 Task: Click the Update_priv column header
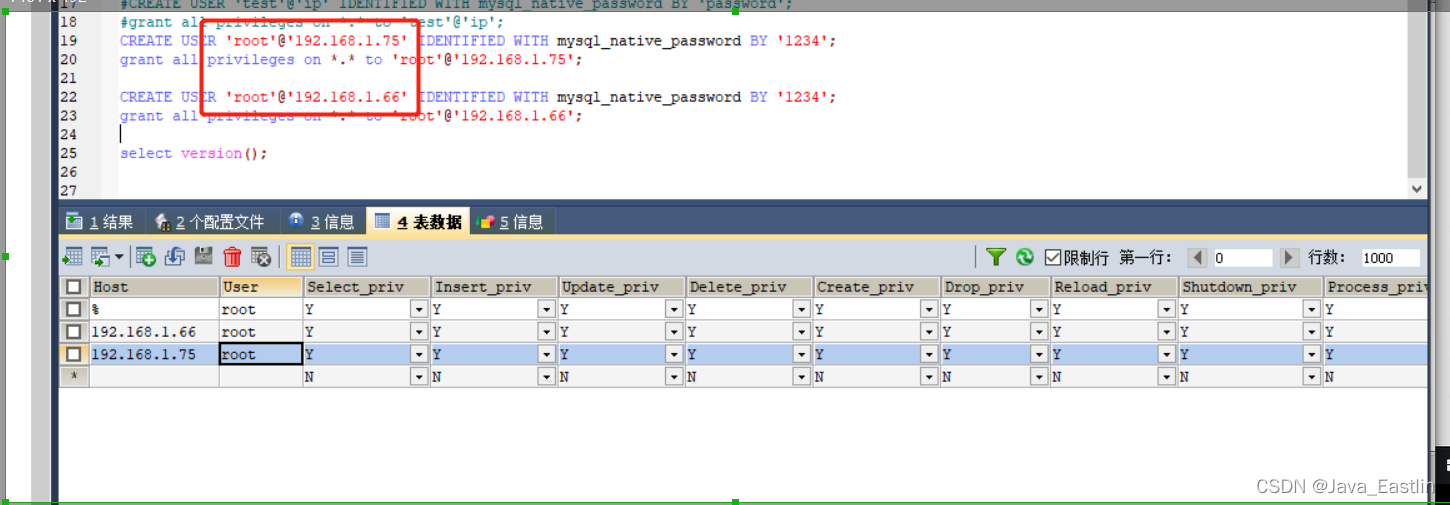tap(622, 287)
